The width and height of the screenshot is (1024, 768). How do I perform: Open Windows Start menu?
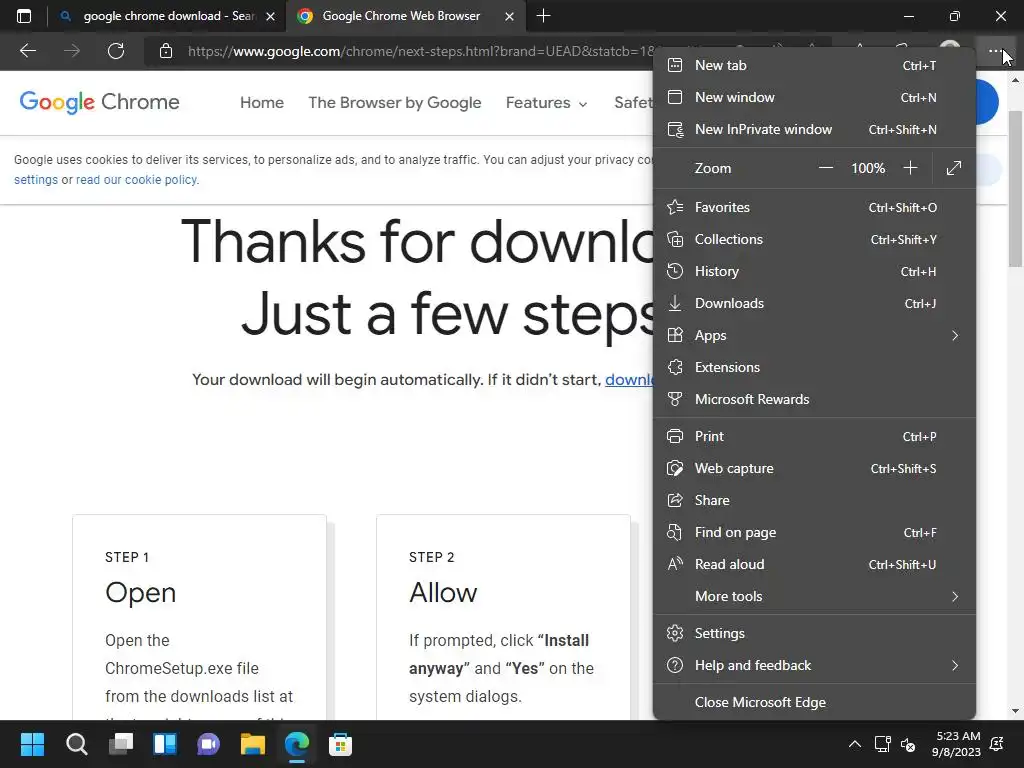click(32, 744)
